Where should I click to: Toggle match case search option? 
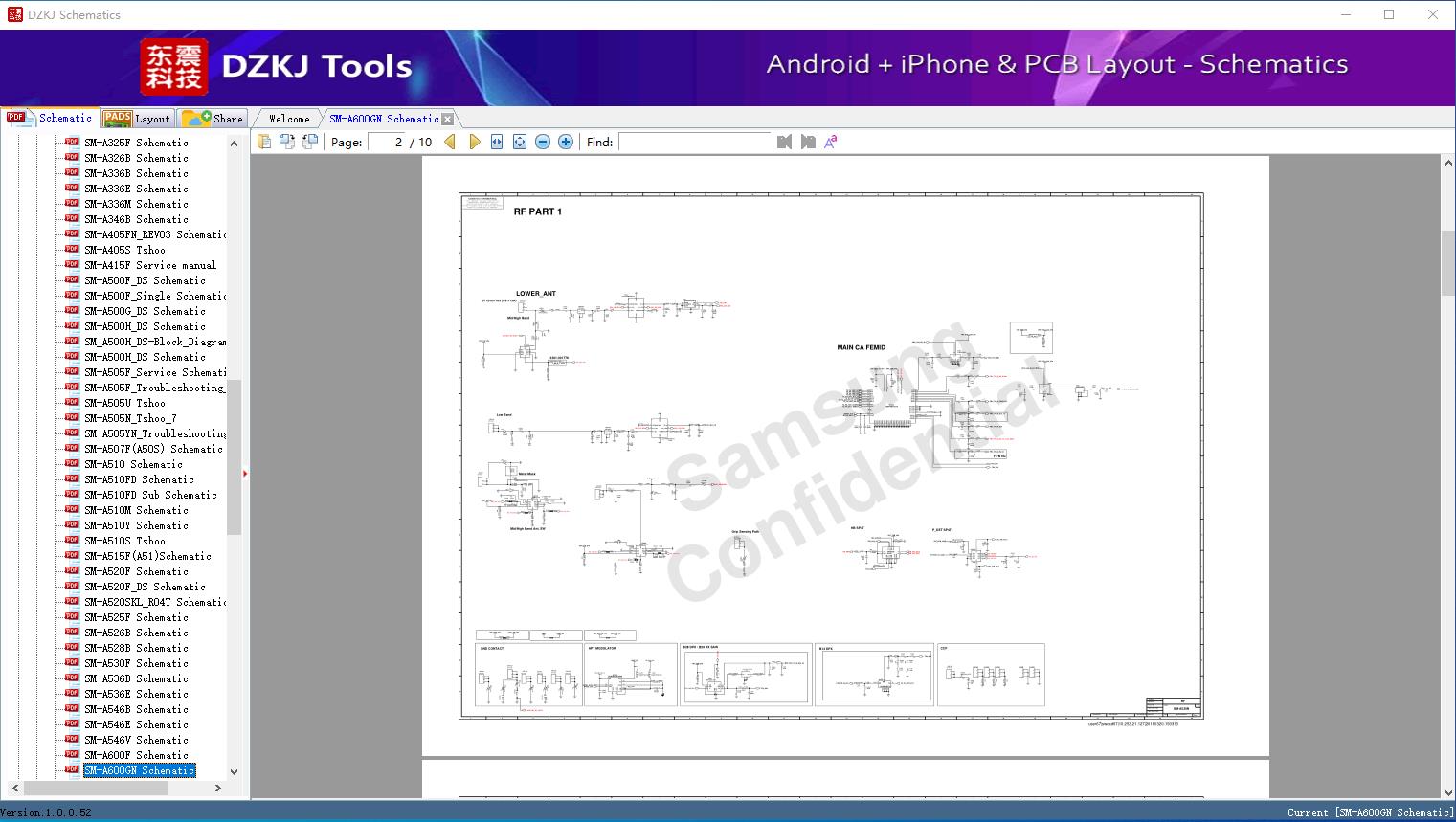831,142
